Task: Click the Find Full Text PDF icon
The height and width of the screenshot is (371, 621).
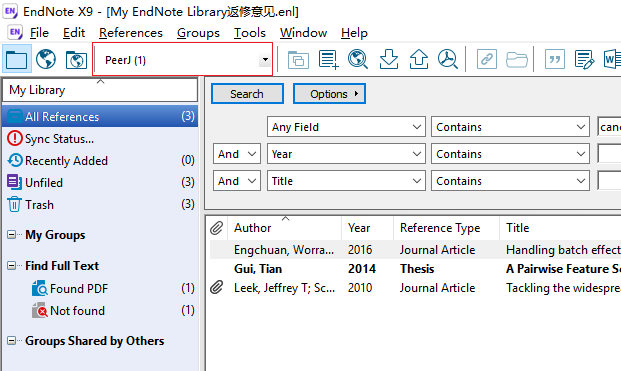Action: point(448,59)
